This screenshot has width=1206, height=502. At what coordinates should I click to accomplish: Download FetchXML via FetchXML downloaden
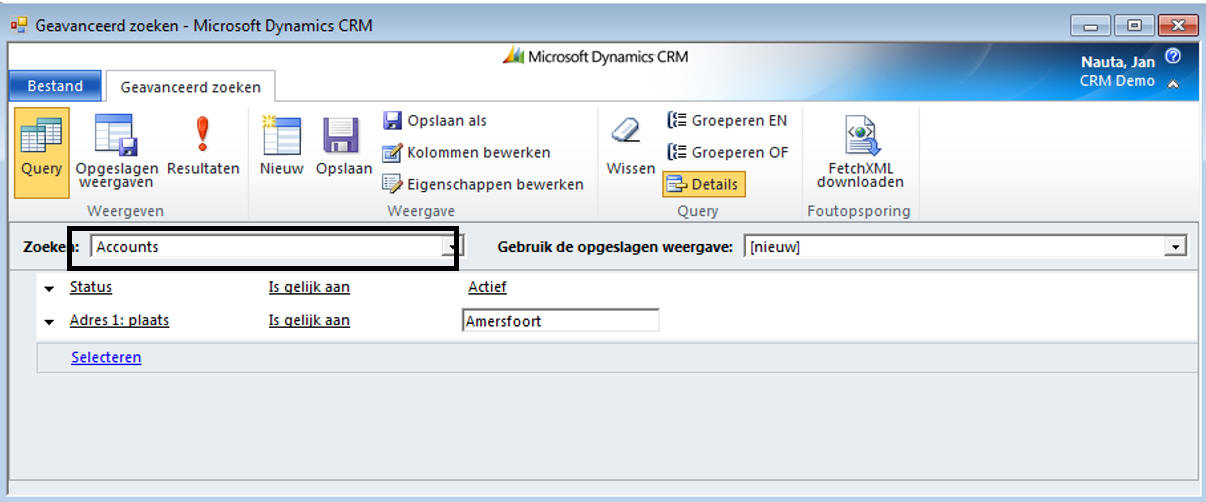[859, 152]
